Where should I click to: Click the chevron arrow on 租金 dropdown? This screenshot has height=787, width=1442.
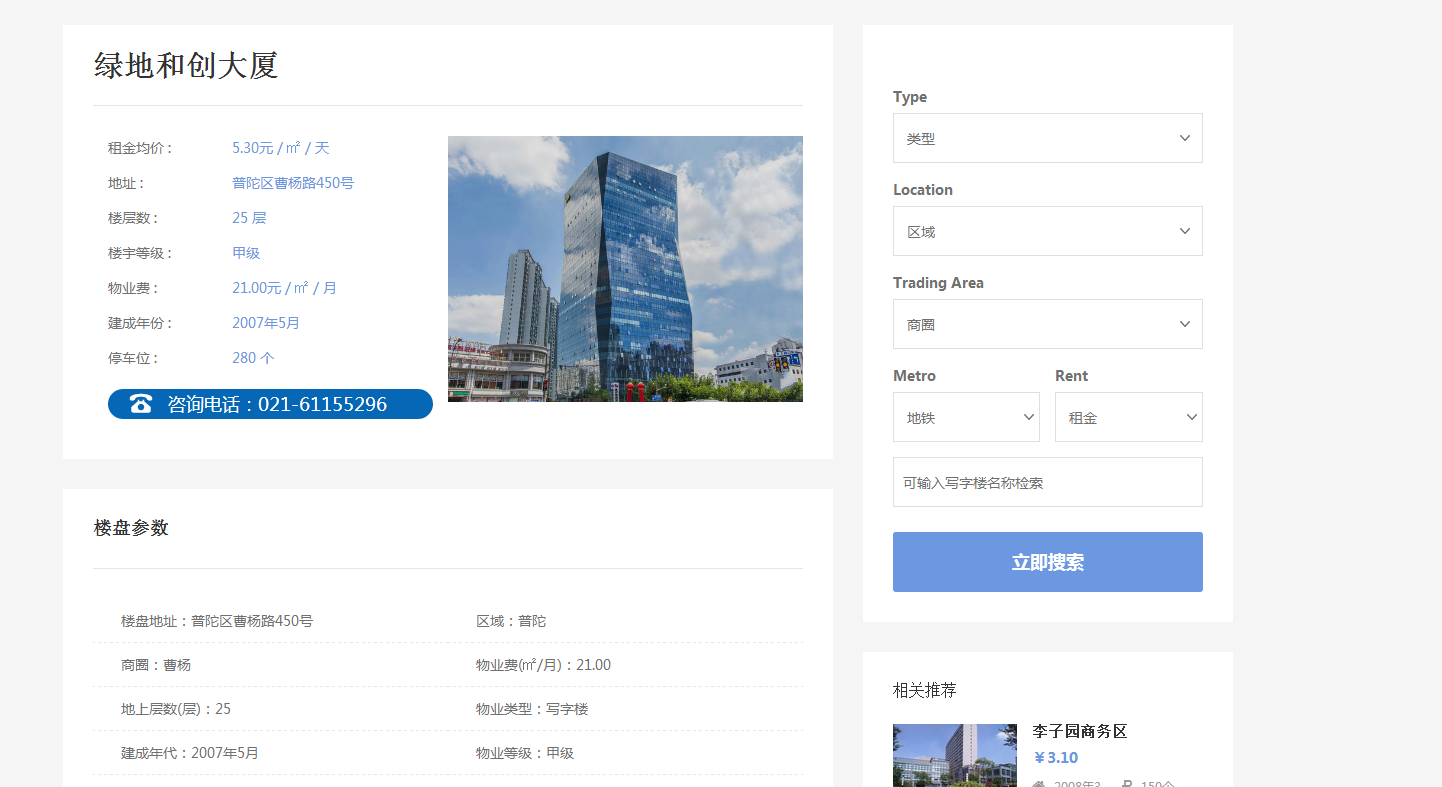point(1191,417)
